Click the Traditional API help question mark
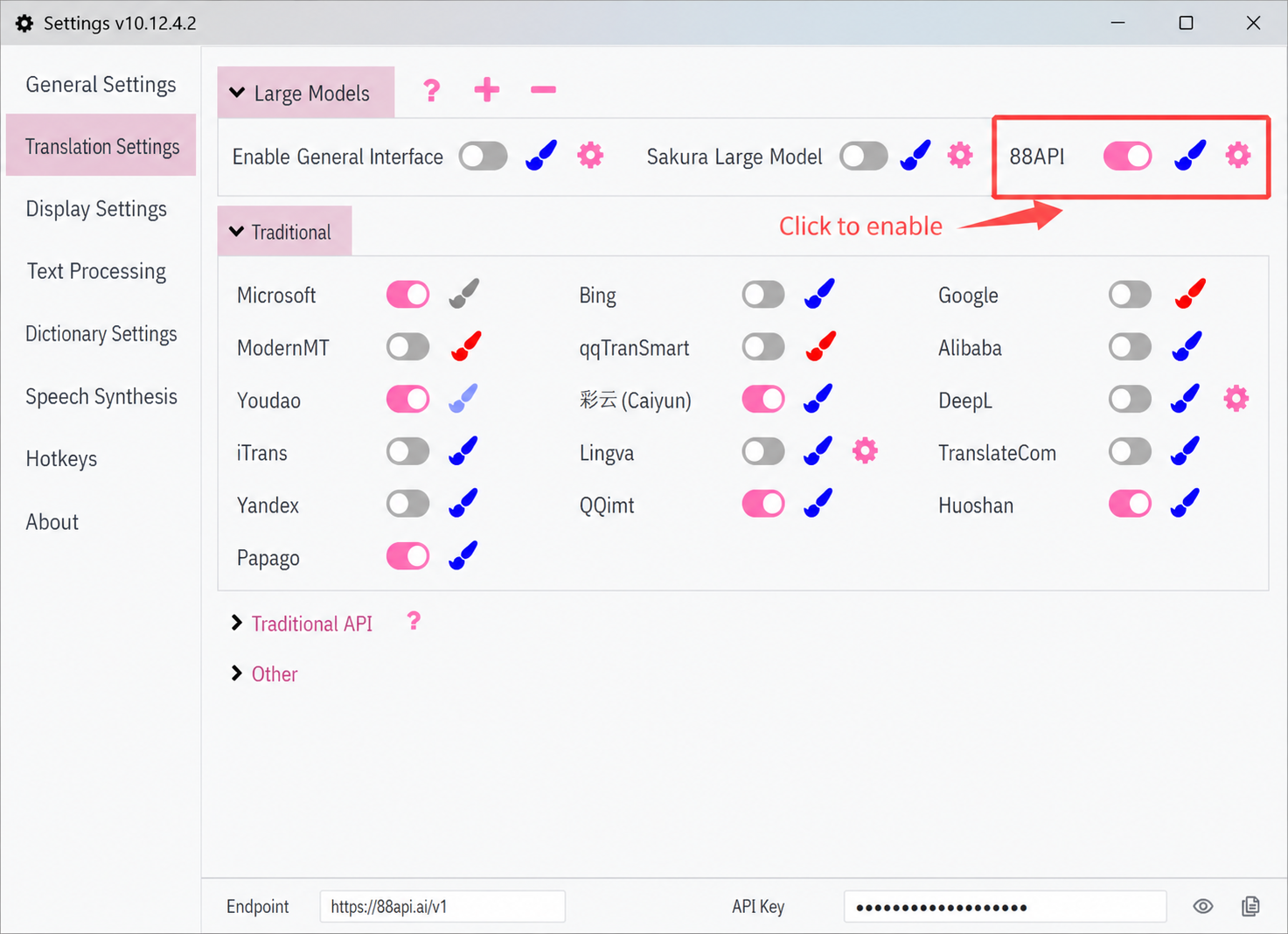This screenshot has height=934, width=1288. [x=414, y=622]
